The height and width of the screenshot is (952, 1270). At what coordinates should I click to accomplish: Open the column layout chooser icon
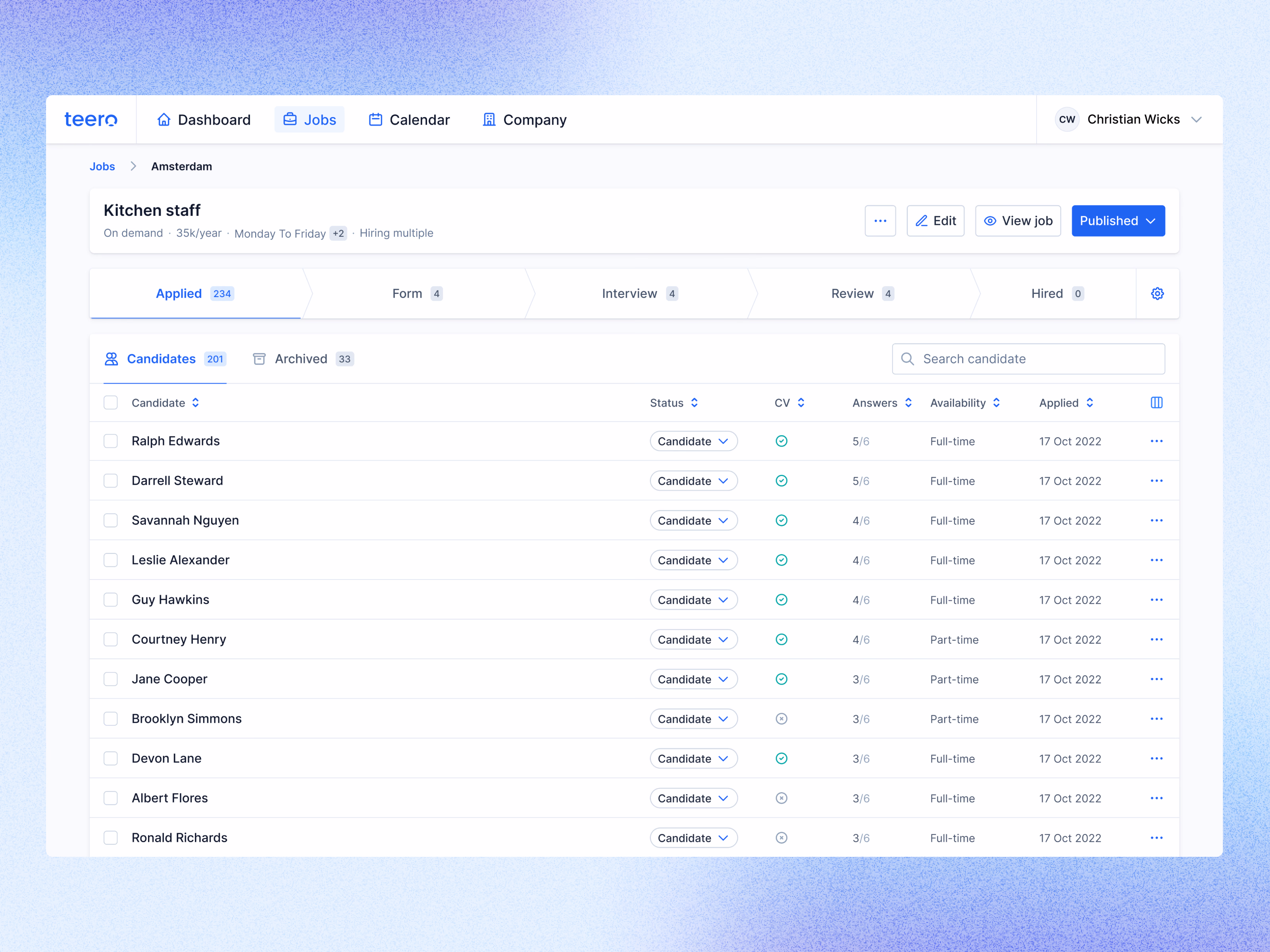1156,402
